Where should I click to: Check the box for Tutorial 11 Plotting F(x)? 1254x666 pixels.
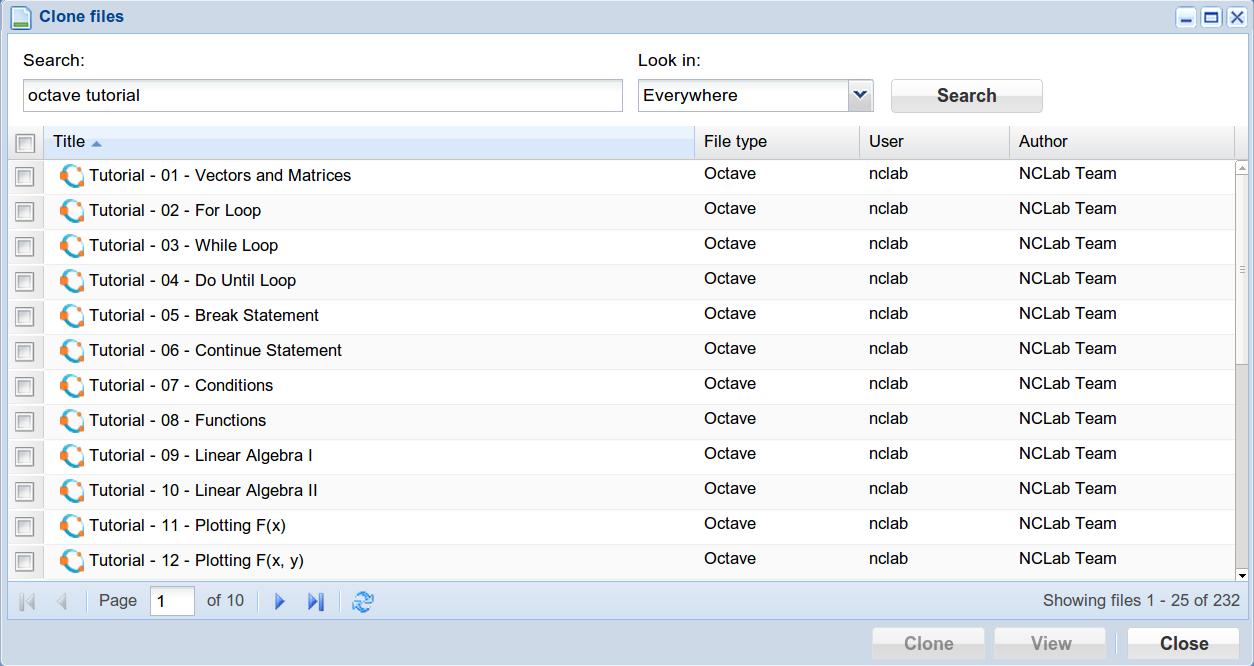pos(25,527)
